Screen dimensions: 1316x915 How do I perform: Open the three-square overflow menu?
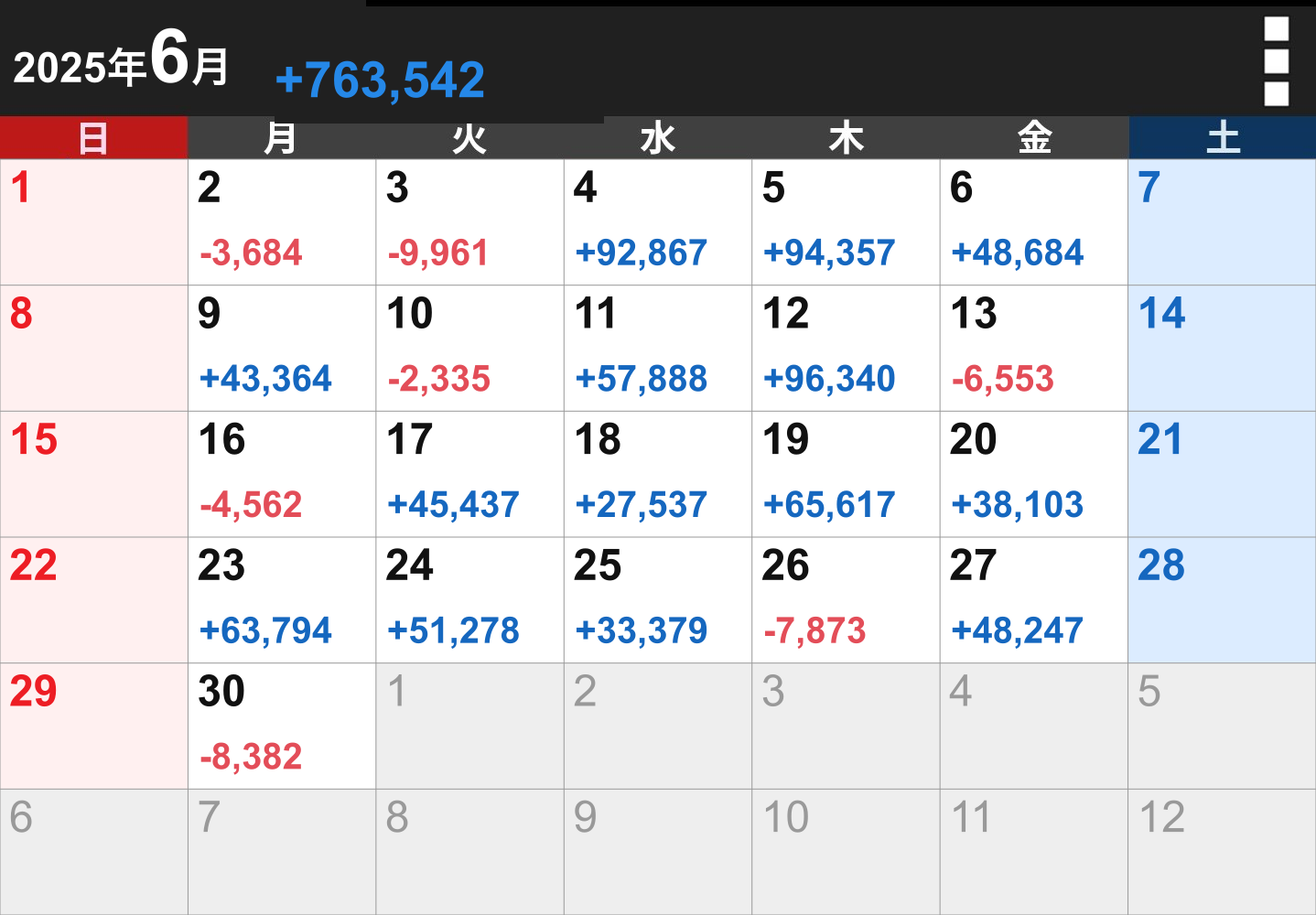click(x=1277, y=61)
